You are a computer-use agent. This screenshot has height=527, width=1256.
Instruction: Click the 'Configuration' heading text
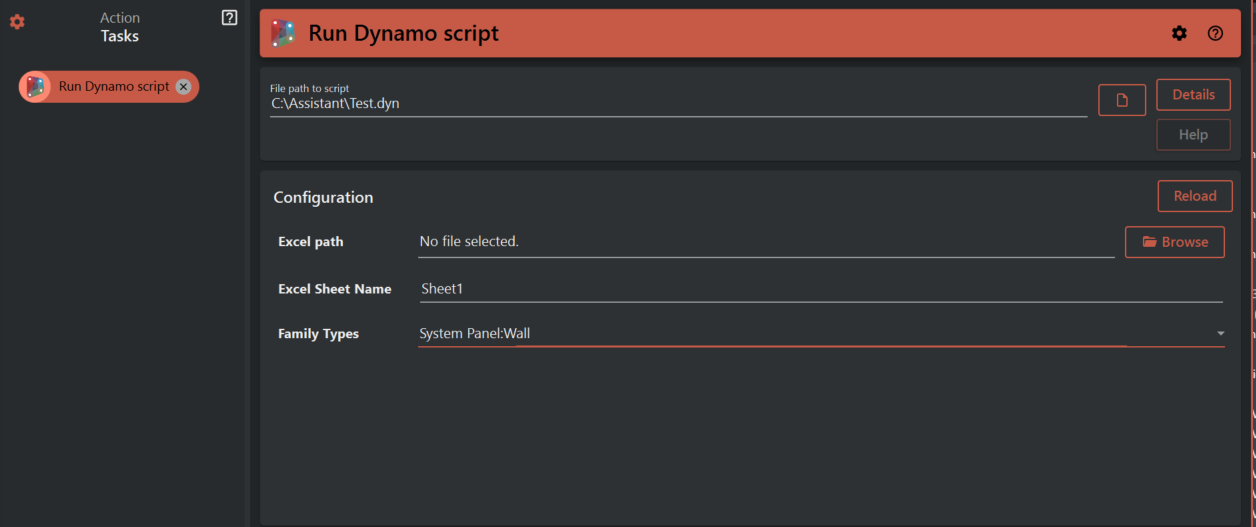[x=323, y=197]
